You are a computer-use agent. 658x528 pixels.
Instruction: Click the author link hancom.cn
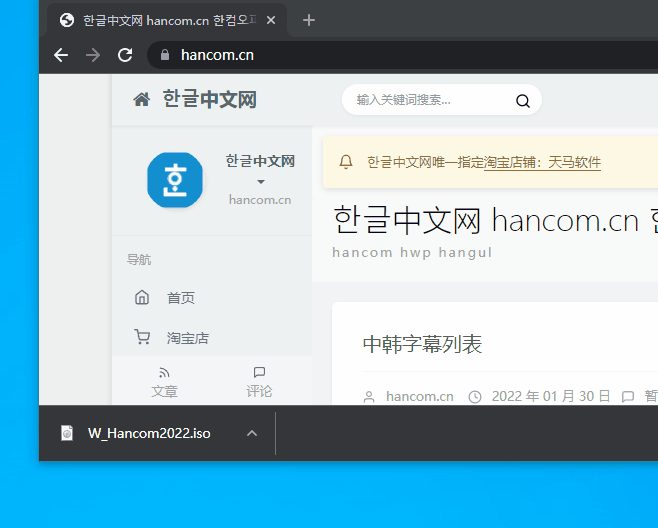[x=420, y=396]
